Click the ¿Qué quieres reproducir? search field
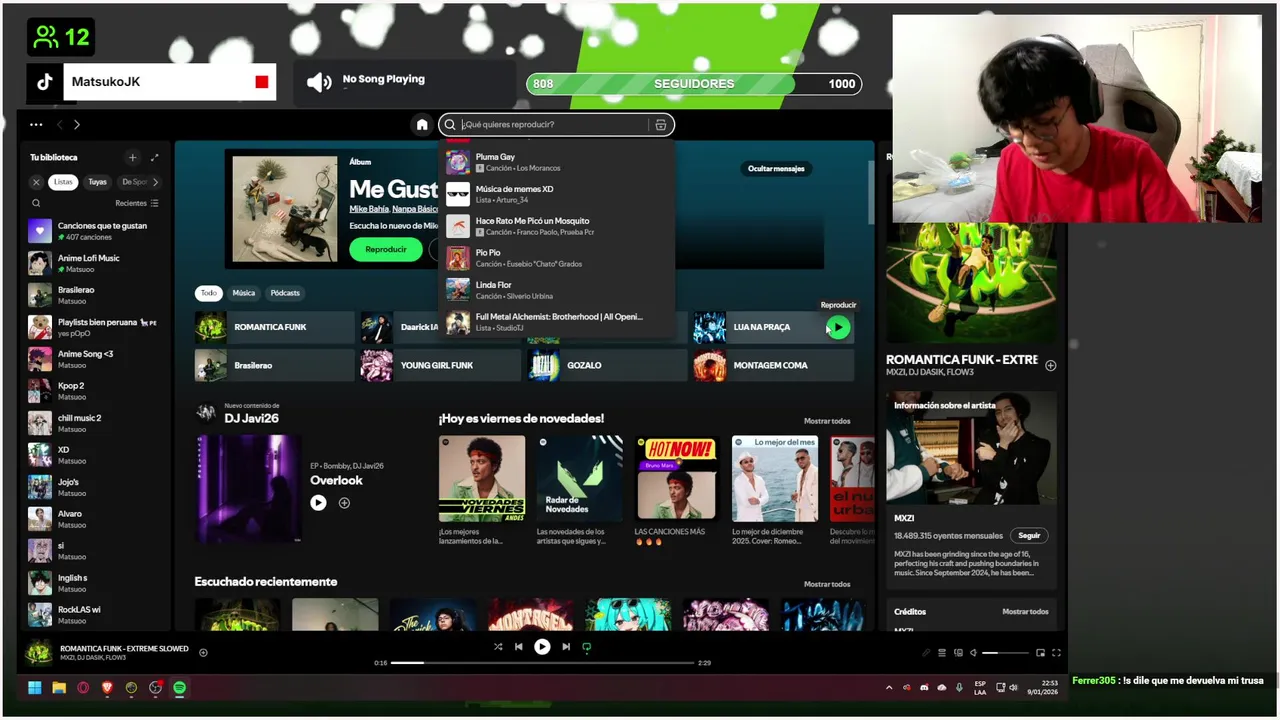The height and width of the screenshot is (720, 1280). click(x=555, y=125)
